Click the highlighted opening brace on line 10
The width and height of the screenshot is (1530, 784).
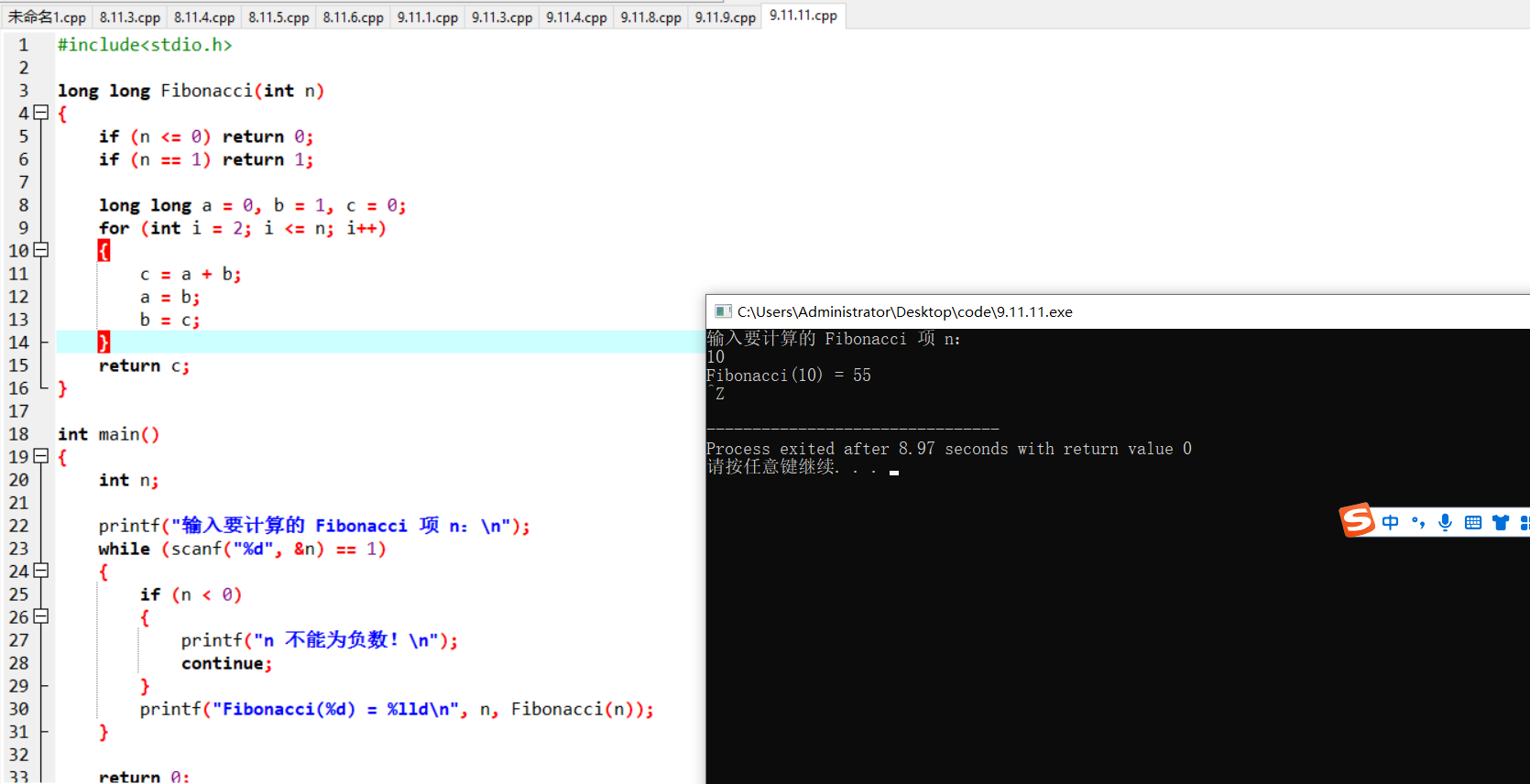pyautogui.click(x=104, y=250)
